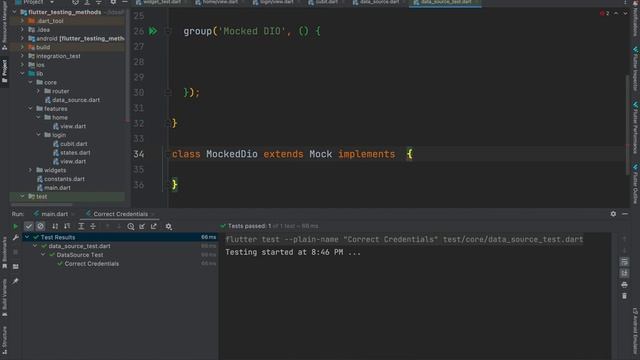
Task: Open Run panel gear options
Action: (613, 213)
